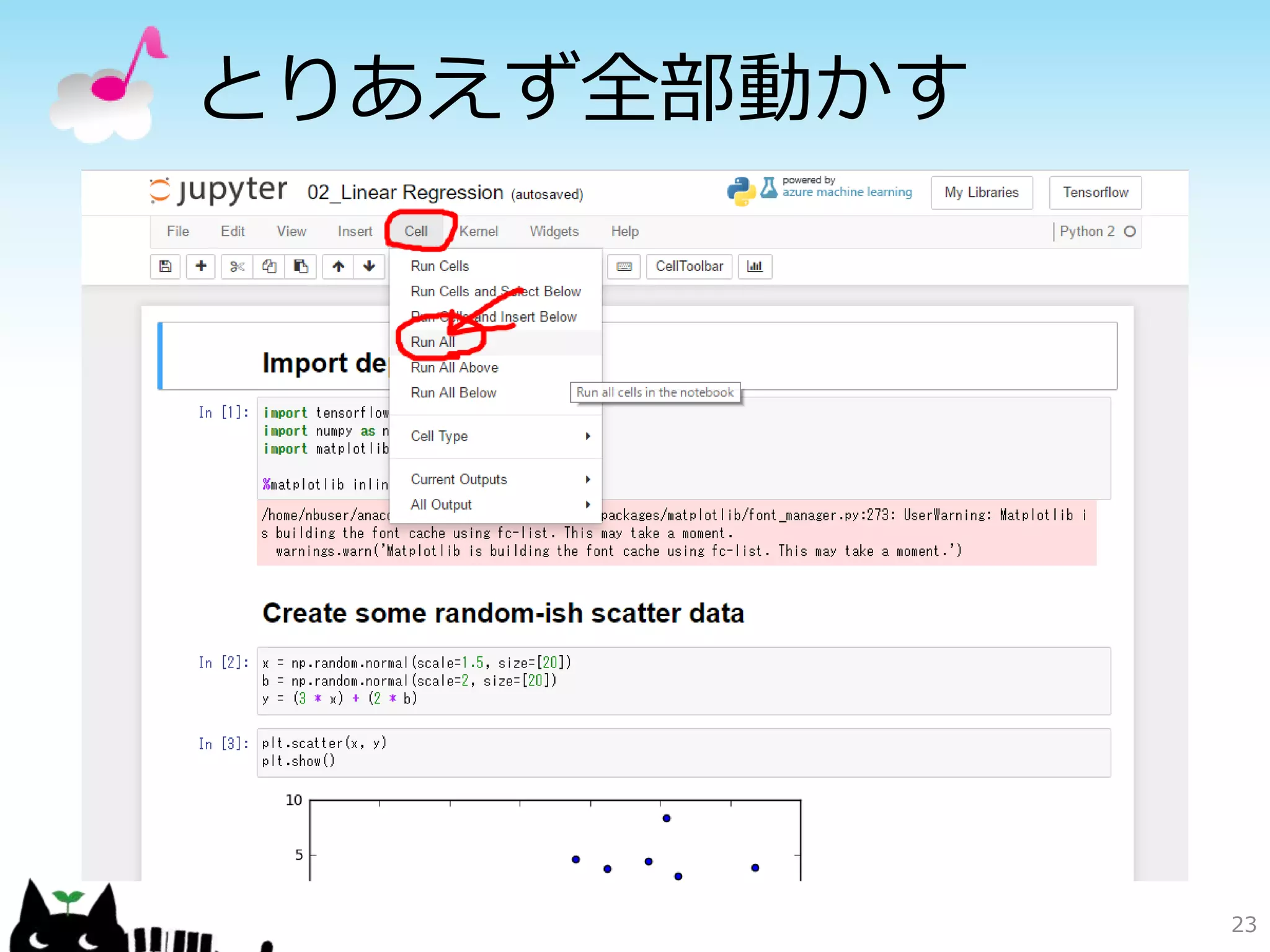The height and width of the screenshot is (952, 1270).
Task: Open the Edit menu
Action: point(233,231)
